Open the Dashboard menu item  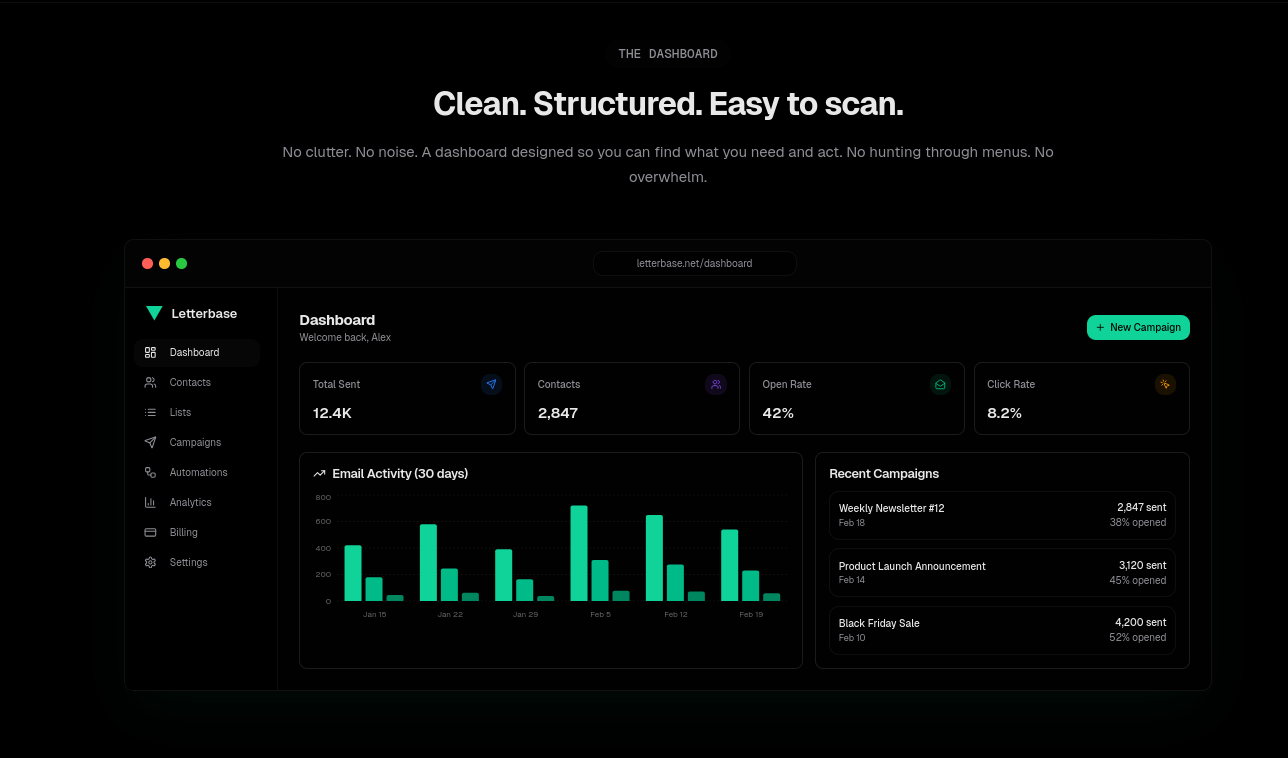coord(197,352)
